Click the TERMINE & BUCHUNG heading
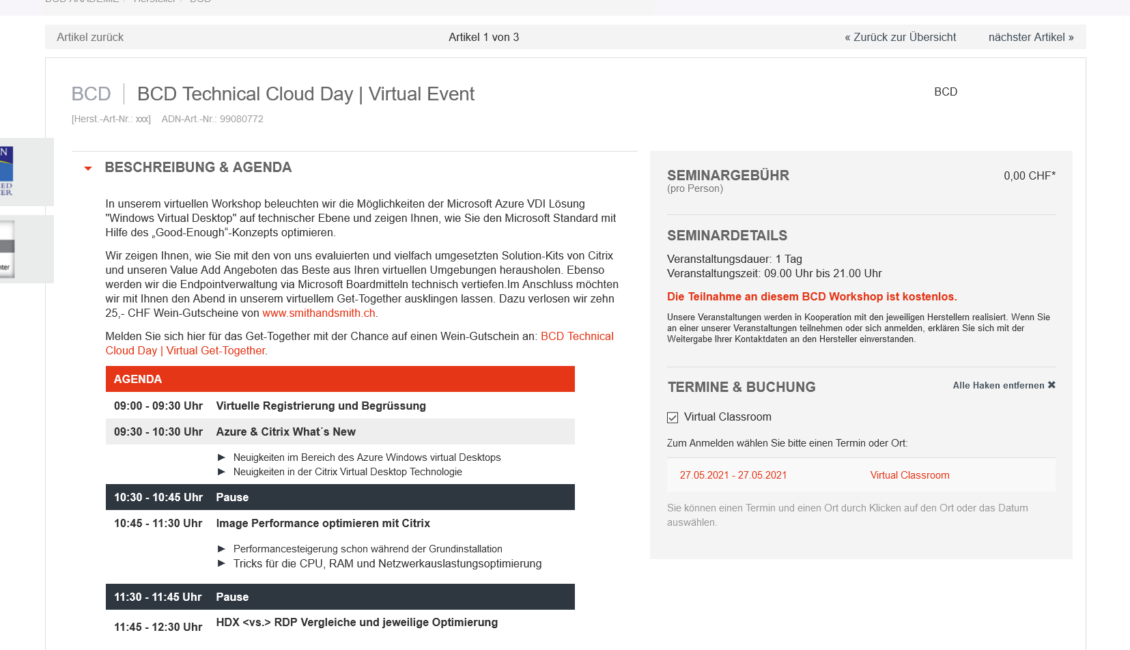Image resolution: width=1130 pixels, height=650 pixels. coord(741,387)
